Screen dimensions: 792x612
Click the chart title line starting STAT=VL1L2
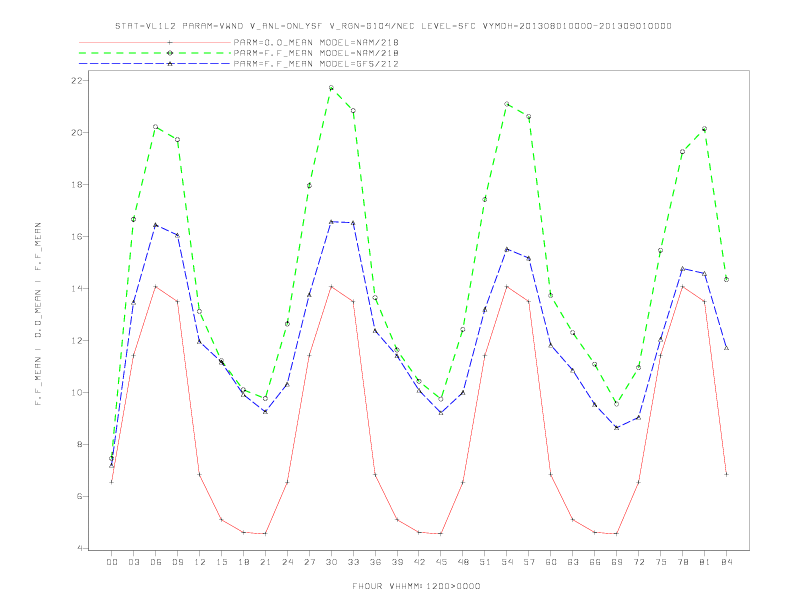click(393, 26)
